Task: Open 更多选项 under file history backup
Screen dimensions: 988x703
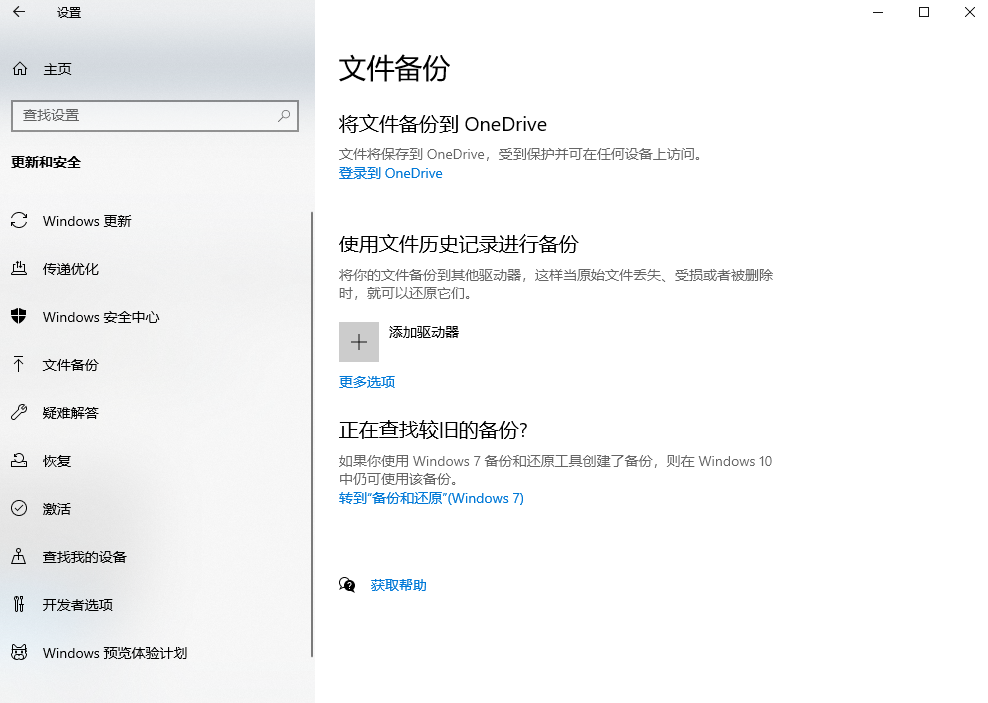Action: [366, 382]
